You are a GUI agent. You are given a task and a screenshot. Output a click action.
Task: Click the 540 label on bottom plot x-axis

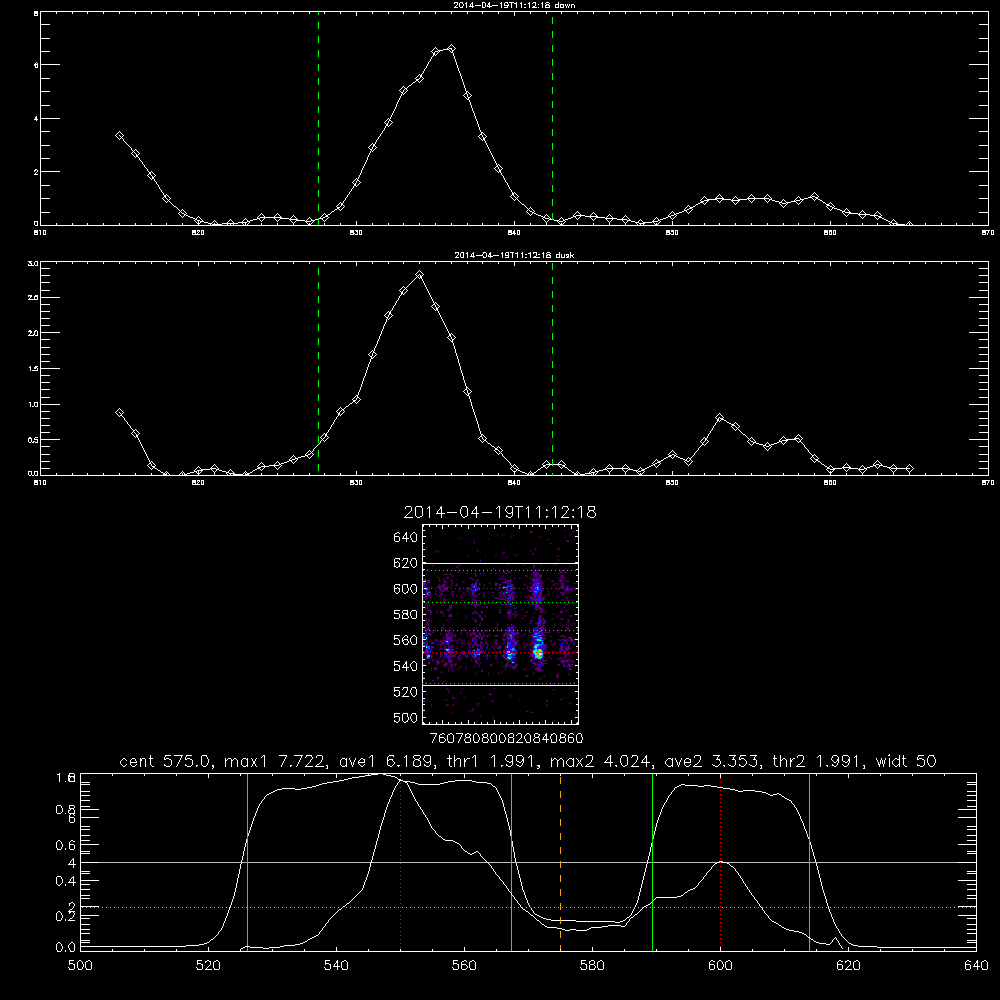click(336, 966)
